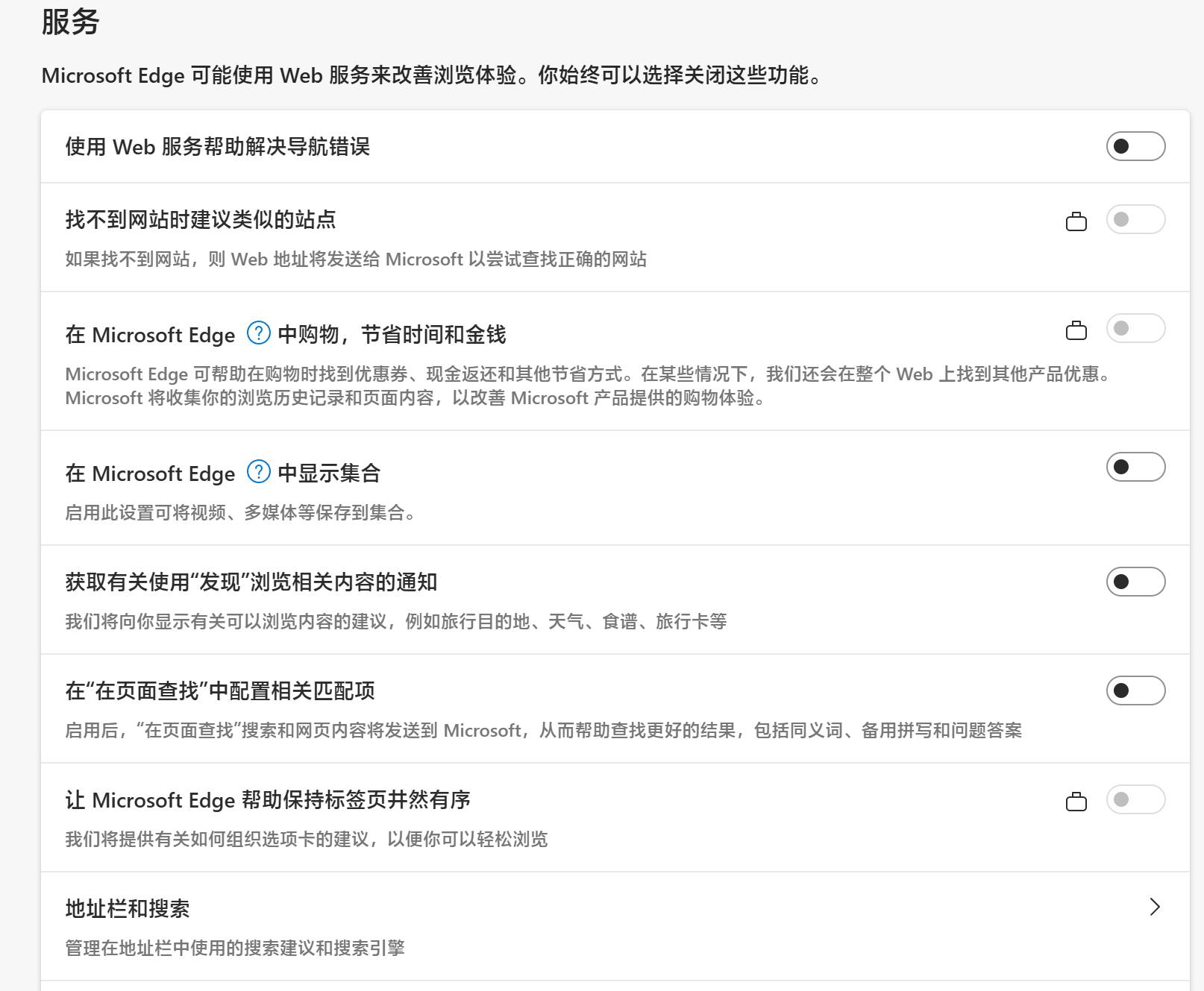Screen dimensions: 1204x991
Task: Click help icon in '中显示集合' title
Action: (x=258, y=471)
